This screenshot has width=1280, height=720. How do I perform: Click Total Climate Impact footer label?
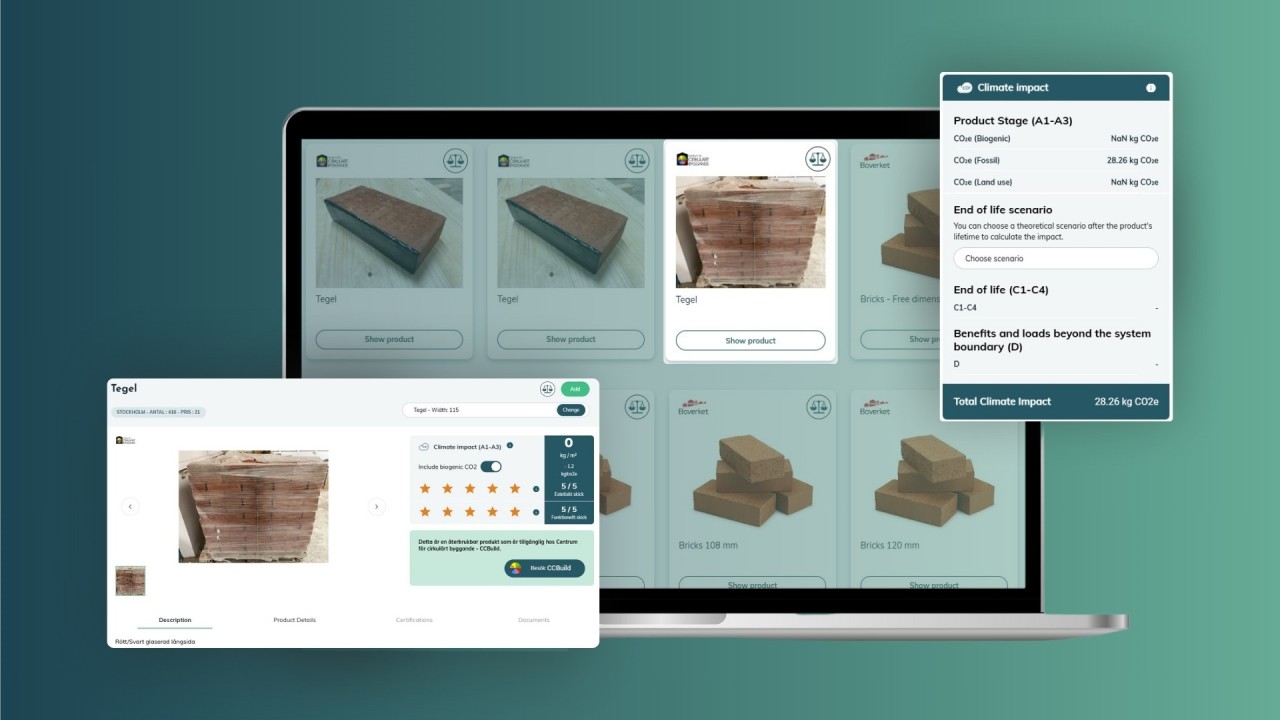coord(1002,401)
